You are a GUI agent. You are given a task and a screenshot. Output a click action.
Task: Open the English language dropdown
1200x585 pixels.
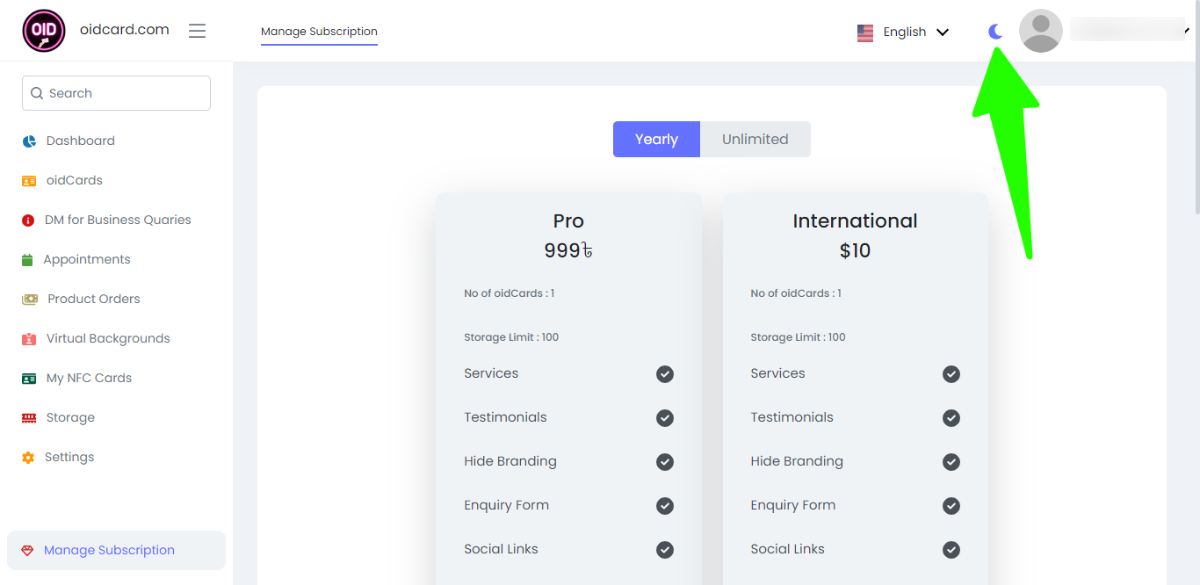(904, 32)
